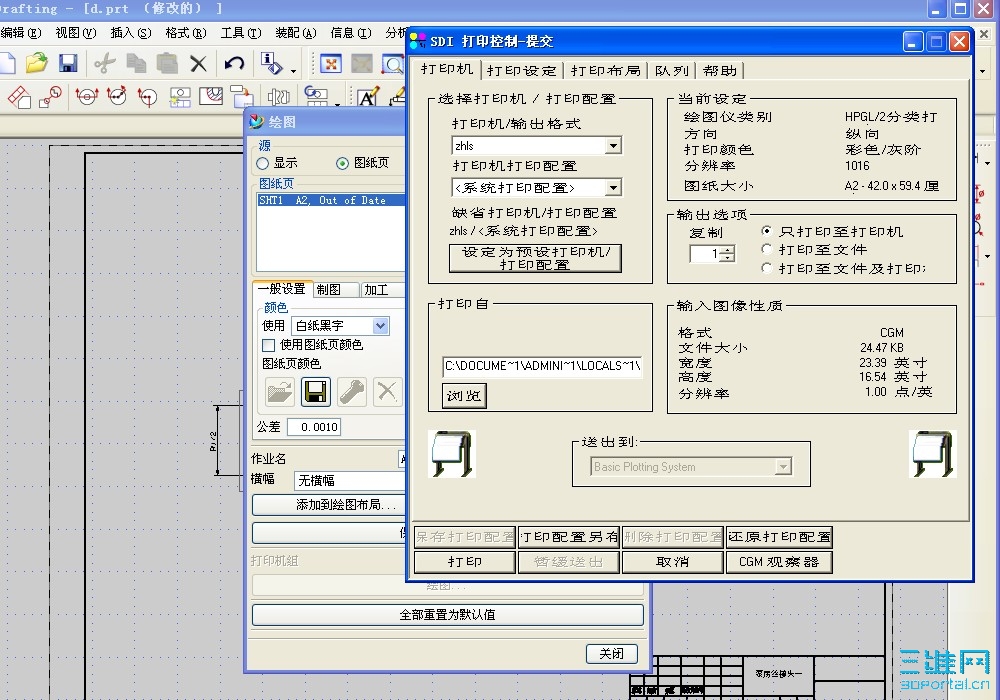Open the 白纸黑字 color usage dropdown
1000x700 pixels.
(380, 326)
